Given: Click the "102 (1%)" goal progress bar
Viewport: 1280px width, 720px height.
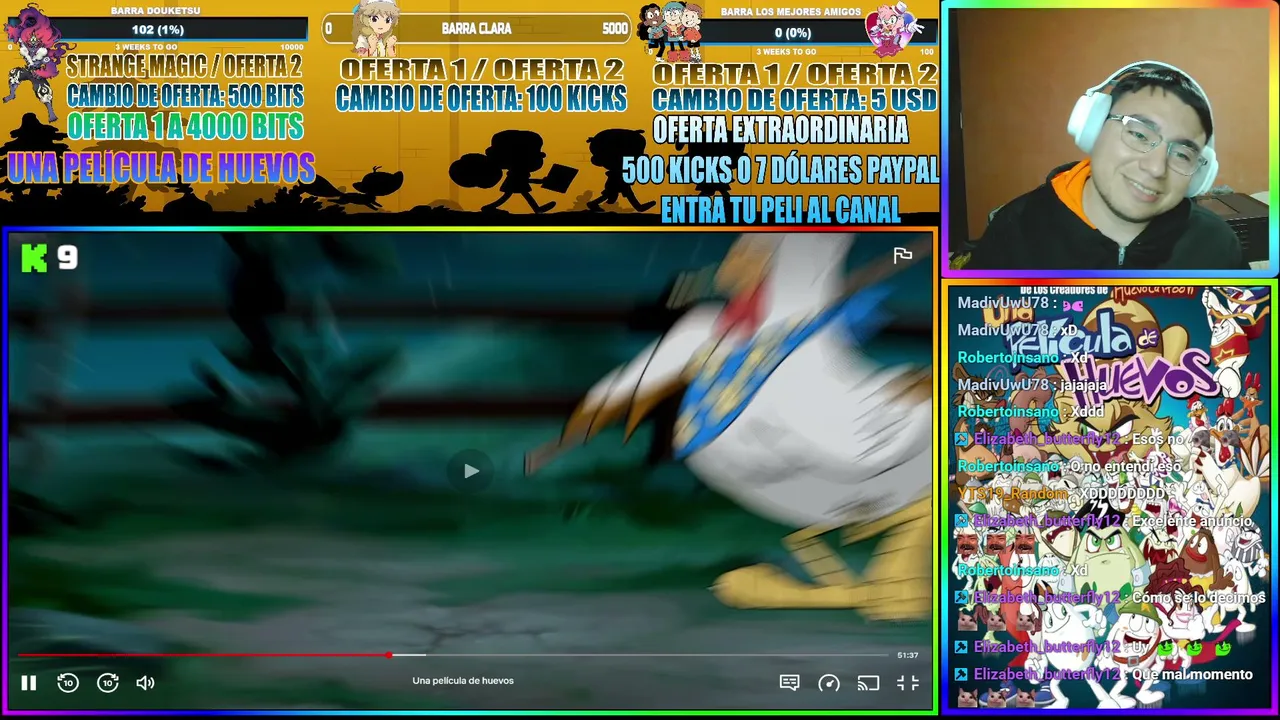Looking at the screenshot, I should point(157,30).
